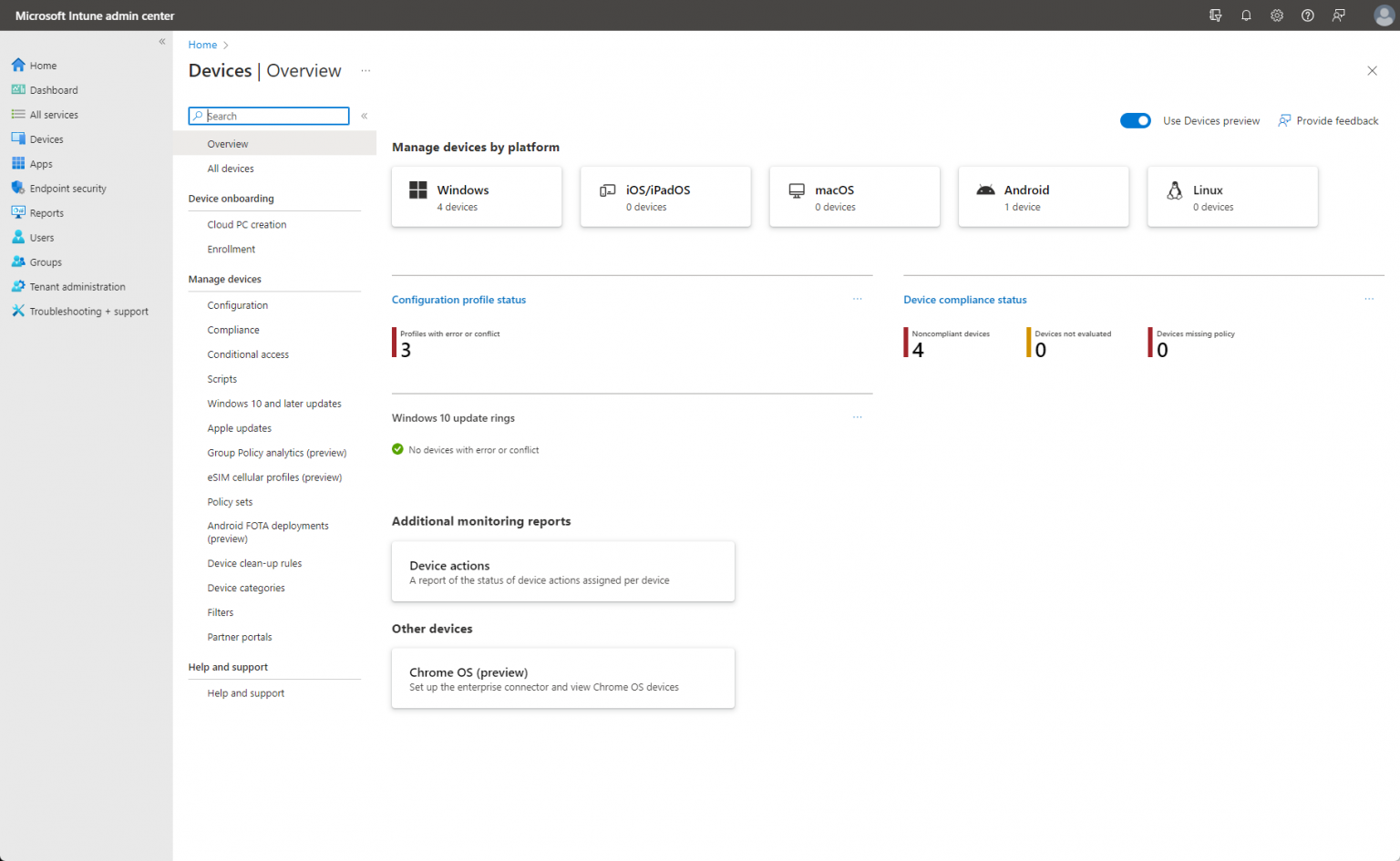Screen dimensions: 1400x861
Task: Open All devices menu item
Action: pyautogui.click(x=231, y=169)
